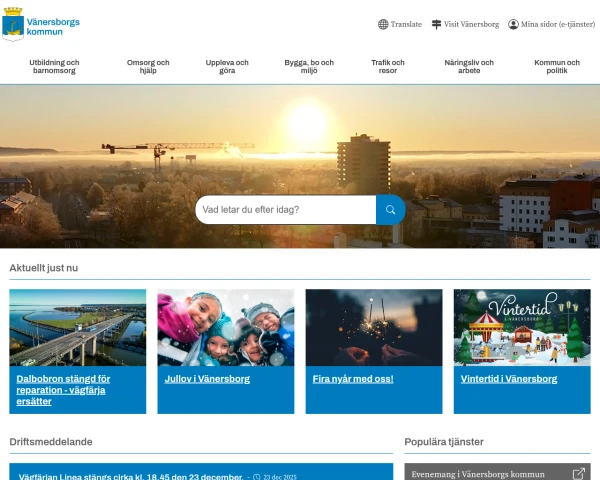Click the signpost icon beside Visit Vänersborg

pyautogui.click(x=436, y=24)
